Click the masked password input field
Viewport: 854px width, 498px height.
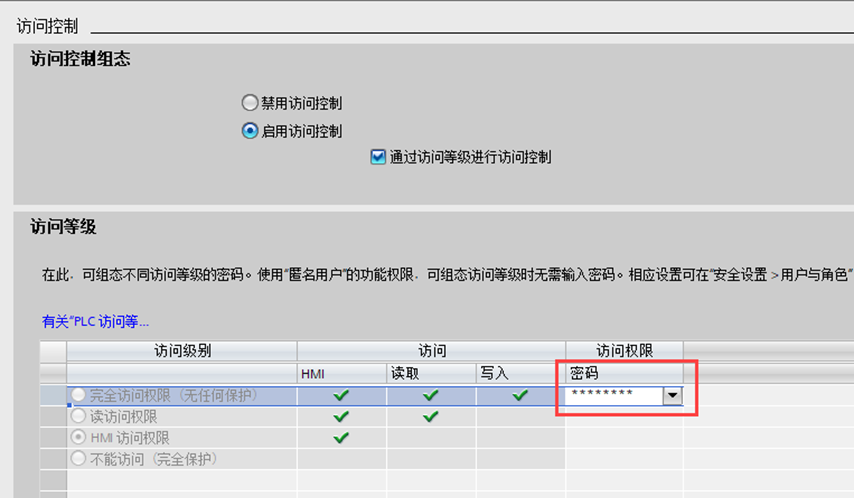pos(614,396)
